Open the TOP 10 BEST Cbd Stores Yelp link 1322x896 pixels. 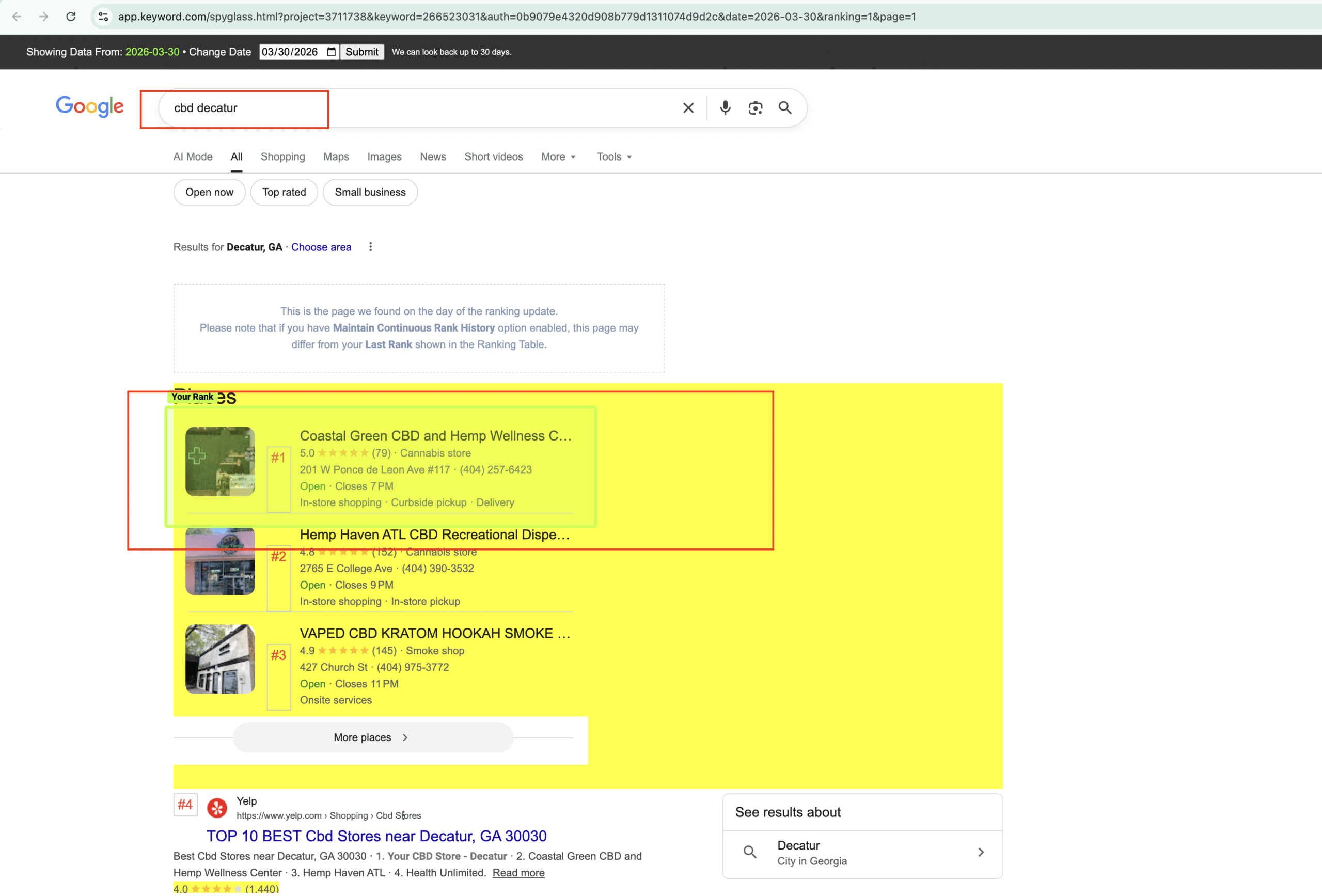click(376, 836)
